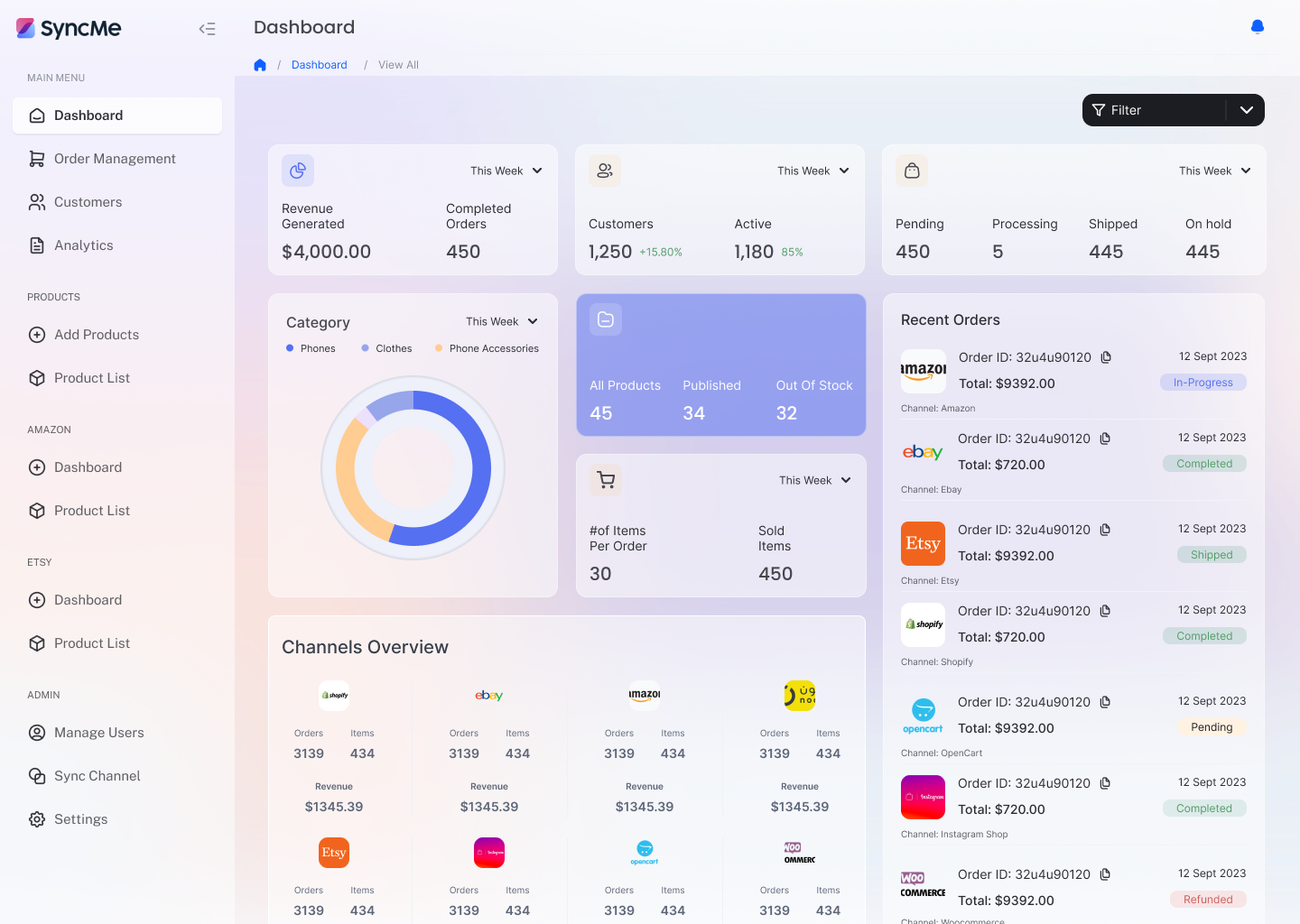Image resolution: width=1300 pixels, height=924 pixels.
Task: Click the home breadcrumb icon
Action: coord(260,65)
